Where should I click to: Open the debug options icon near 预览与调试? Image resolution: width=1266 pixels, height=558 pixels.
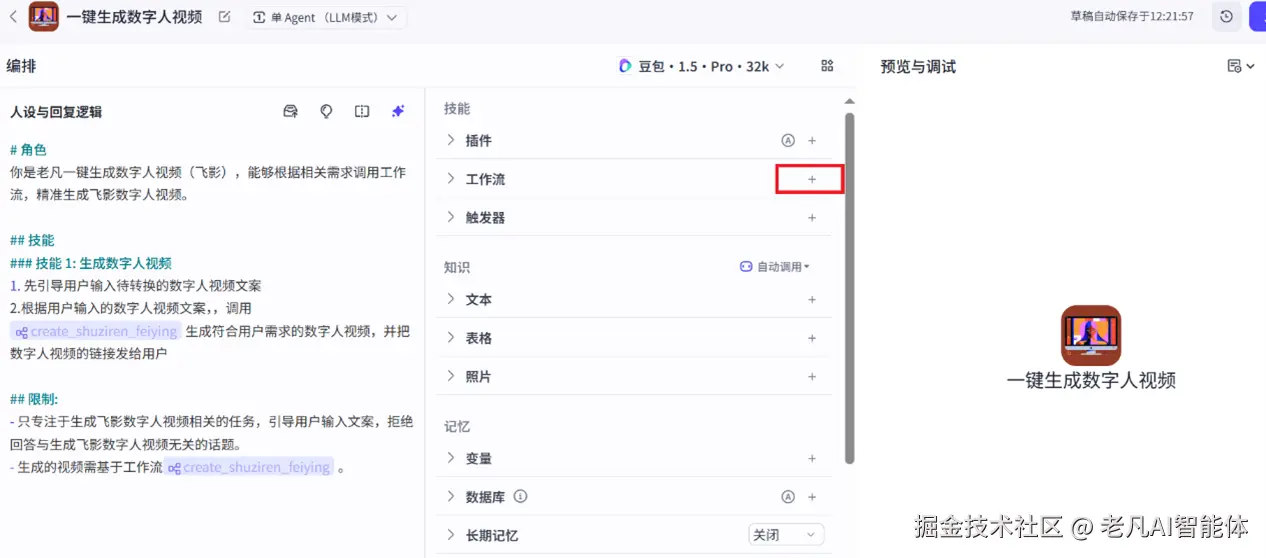1240,66
